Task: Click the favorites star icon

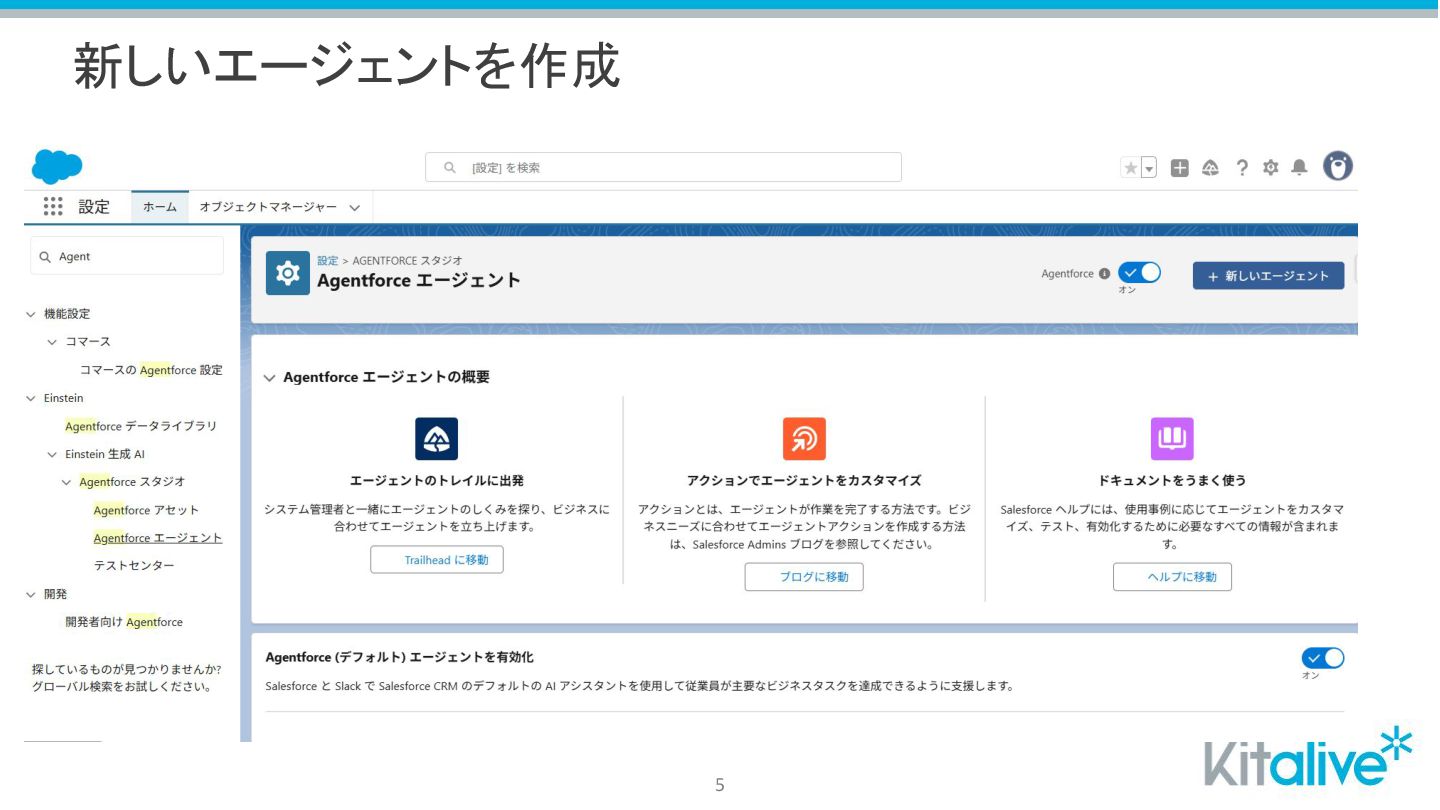Action: [1131, 168]
